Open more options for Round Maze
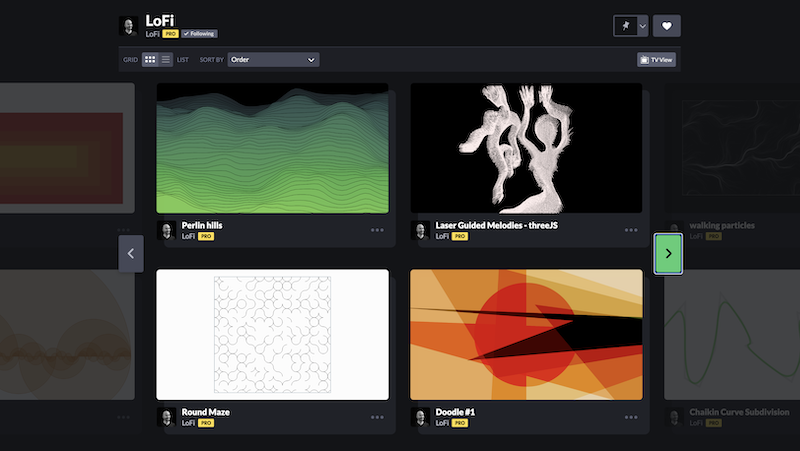The width and height of the screenshot is (800, 451). [377, 417]
